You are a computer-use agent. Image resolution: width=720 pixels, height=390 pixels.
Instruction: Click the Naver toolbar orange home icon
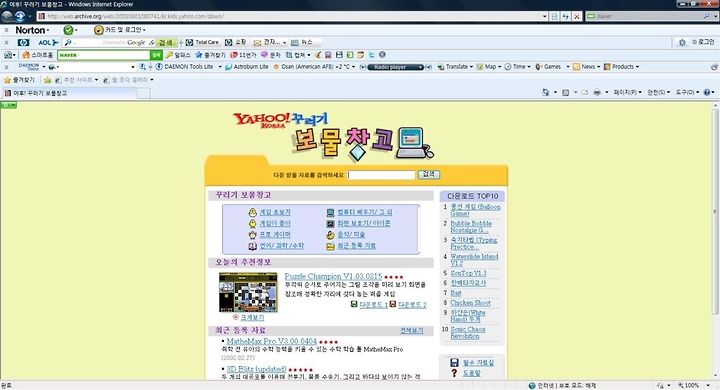[x=26, y=55]
